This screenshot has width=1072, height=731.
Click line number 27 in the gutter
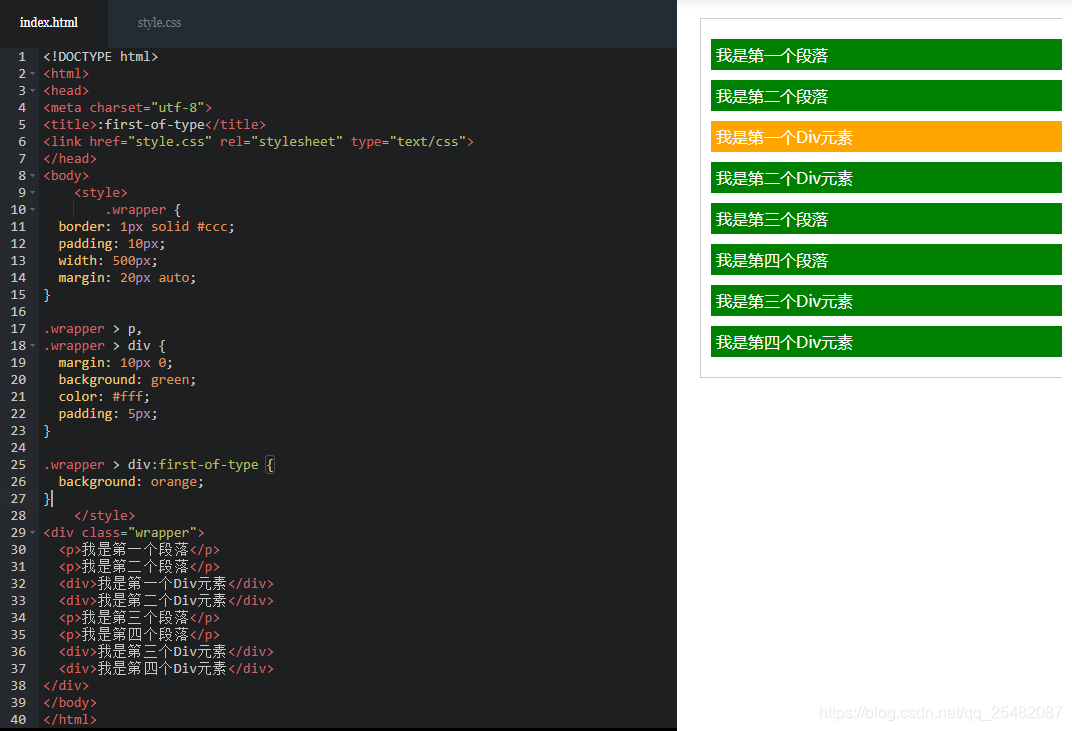tap(18, 499)
